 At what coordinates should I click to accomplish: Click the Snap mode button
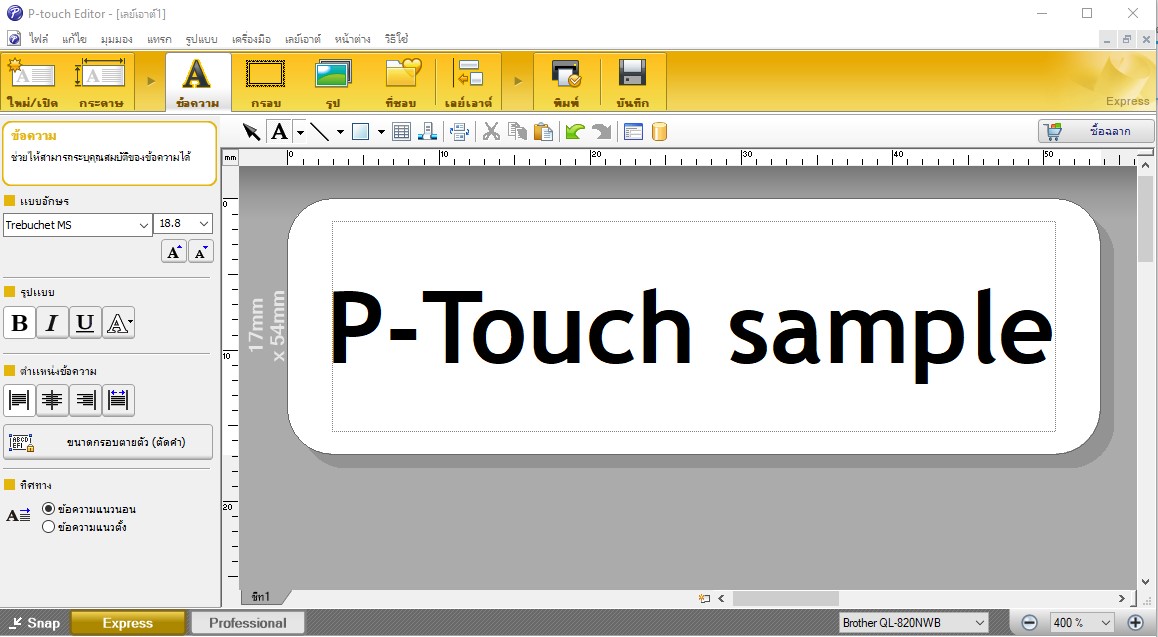tap(34, 623)
